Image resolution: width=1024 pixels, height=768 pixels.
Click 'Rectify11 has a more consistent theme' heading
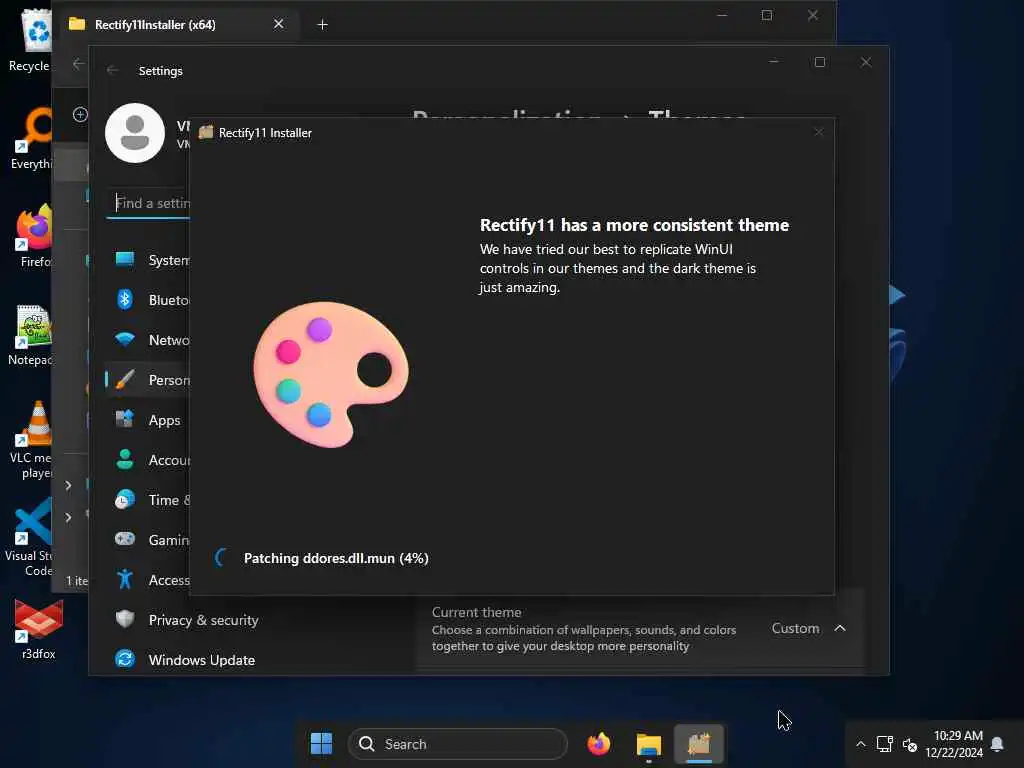click(634, 225)
